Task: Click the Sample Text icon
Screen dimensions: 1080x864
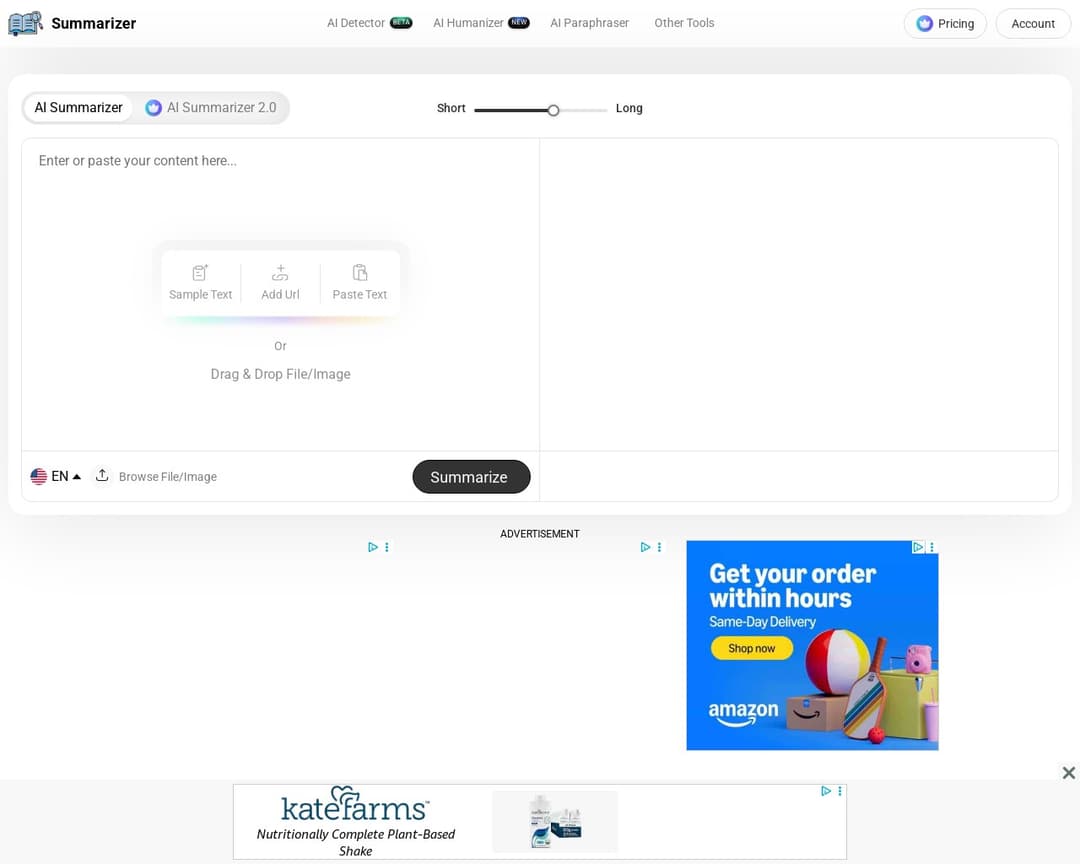Action: pos(200,272)
